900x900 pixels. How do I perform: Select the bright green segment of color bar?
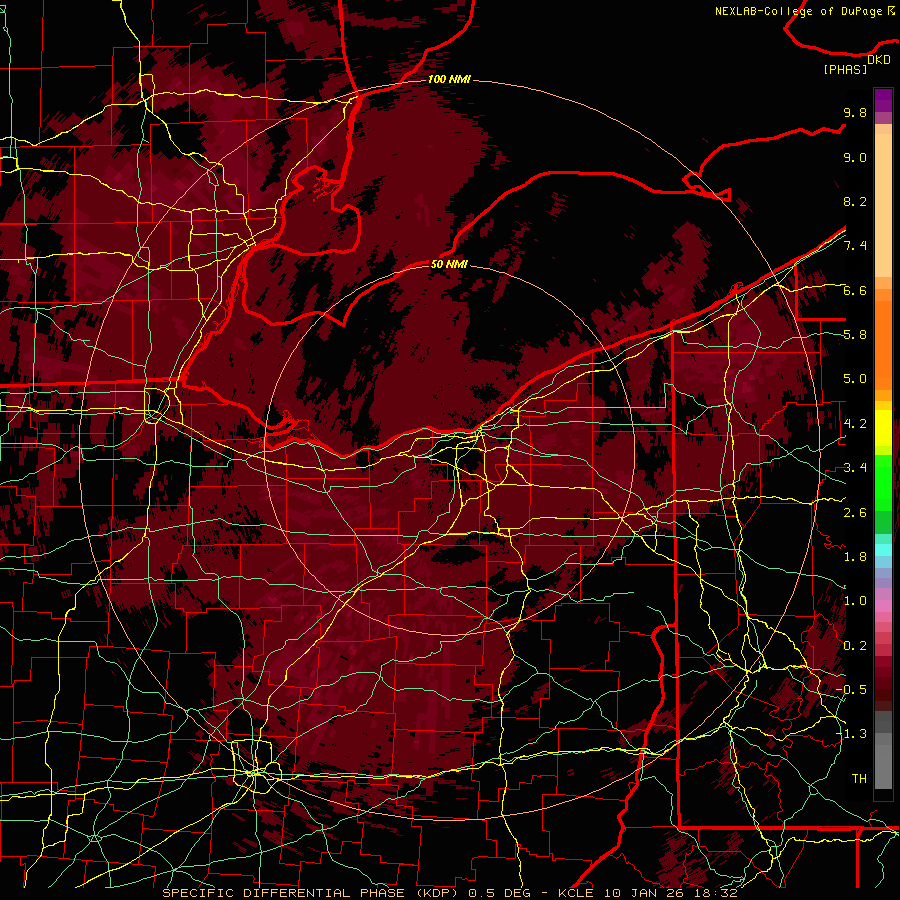pos(883,482)
